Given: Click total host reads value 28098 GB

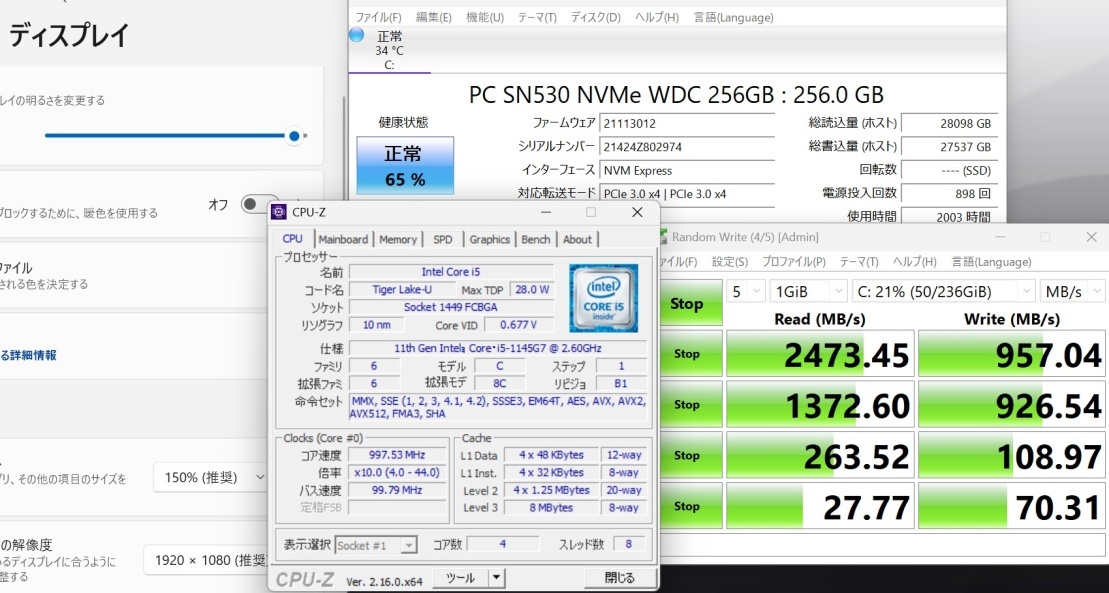Looking at the screenshot, I should pyautogui.click(x=949, y=123).
